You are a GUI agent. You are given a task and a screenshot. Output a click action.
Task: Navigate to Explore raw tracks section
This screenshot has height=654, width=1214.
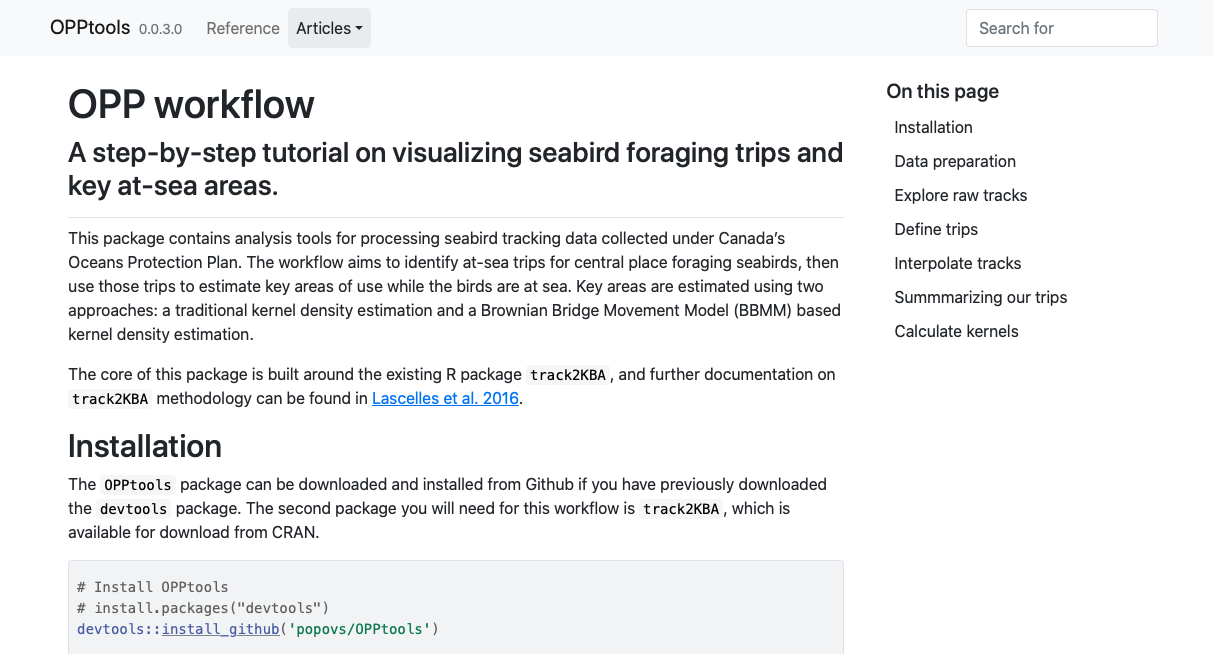pyautogui.click(x=960, y=195)
